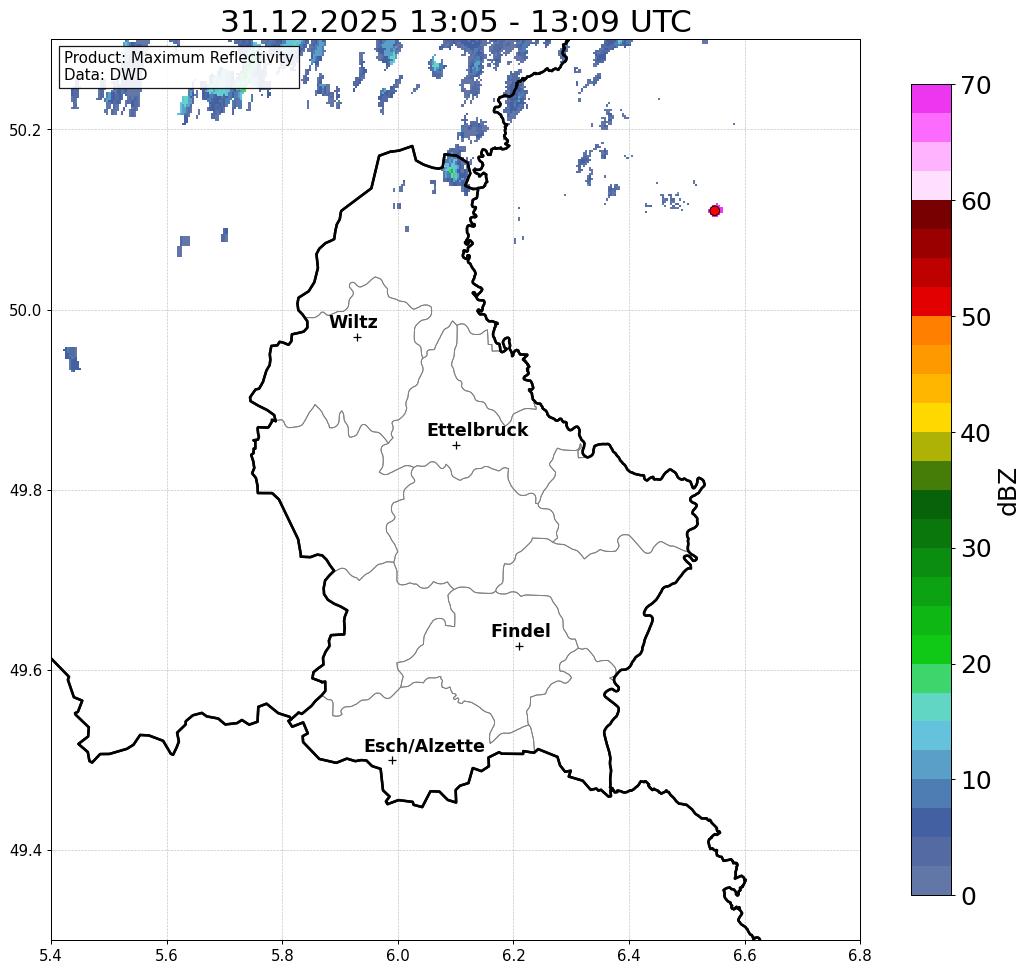Viewport: 1029px width, 973px height.
Task: Click the plus marker below Wiltz
Action: point(357,338)
